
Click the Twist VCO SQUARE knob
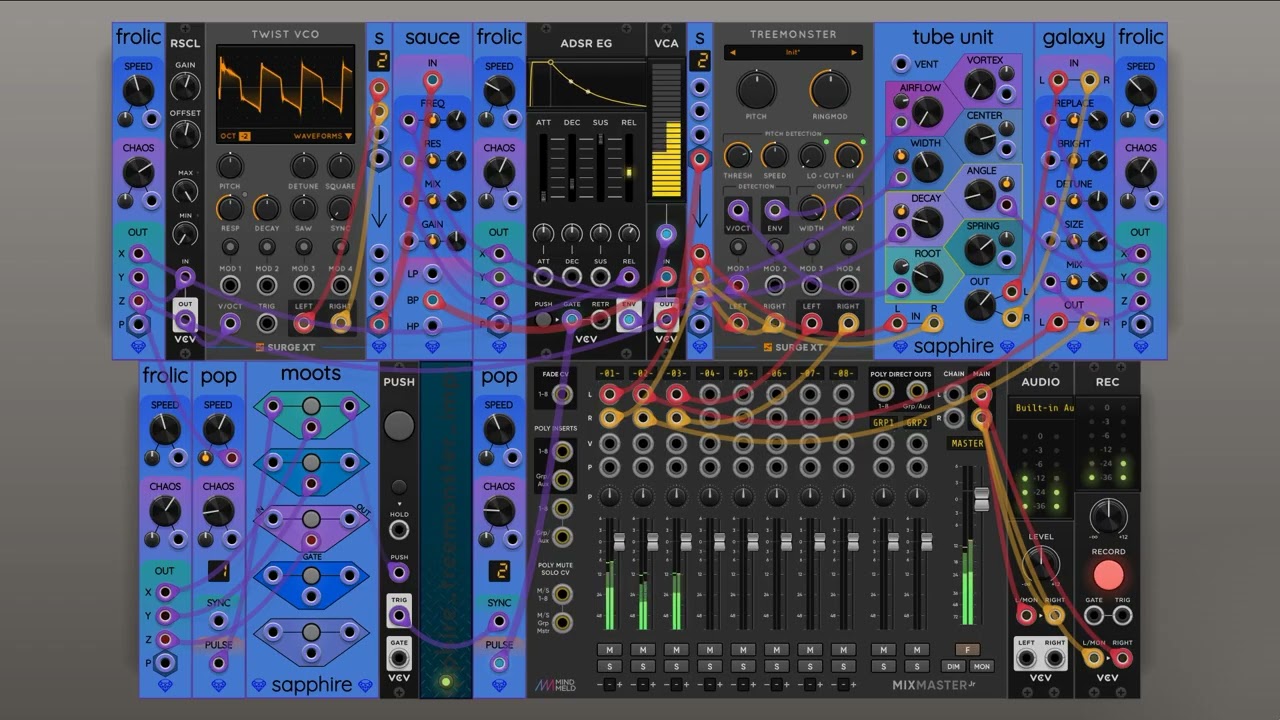[x=340, y=166]
